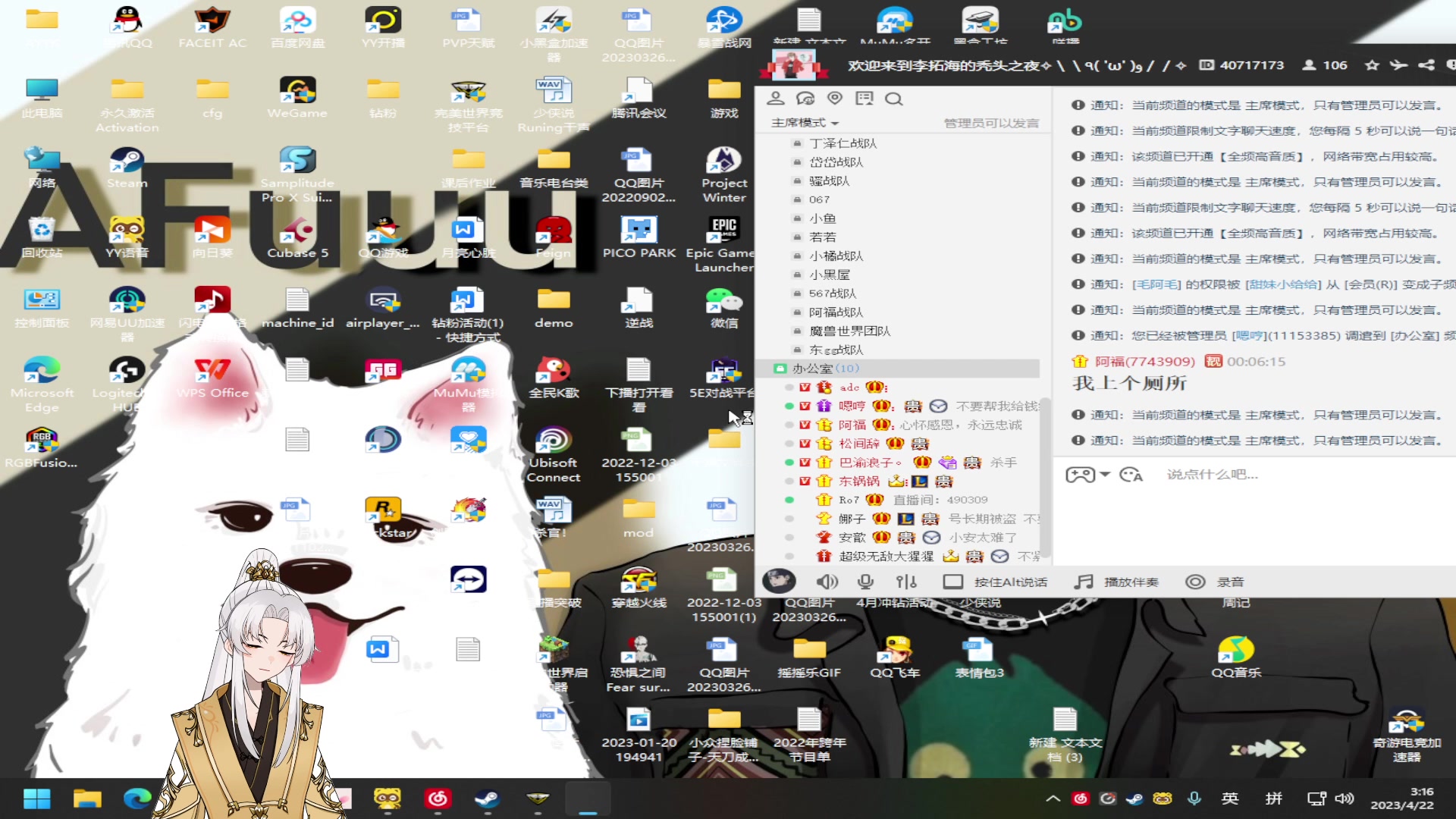The width and height of the screenshot is (1456, 819).
Task: Click the system volume tray icon
Action: point(1345,799)
